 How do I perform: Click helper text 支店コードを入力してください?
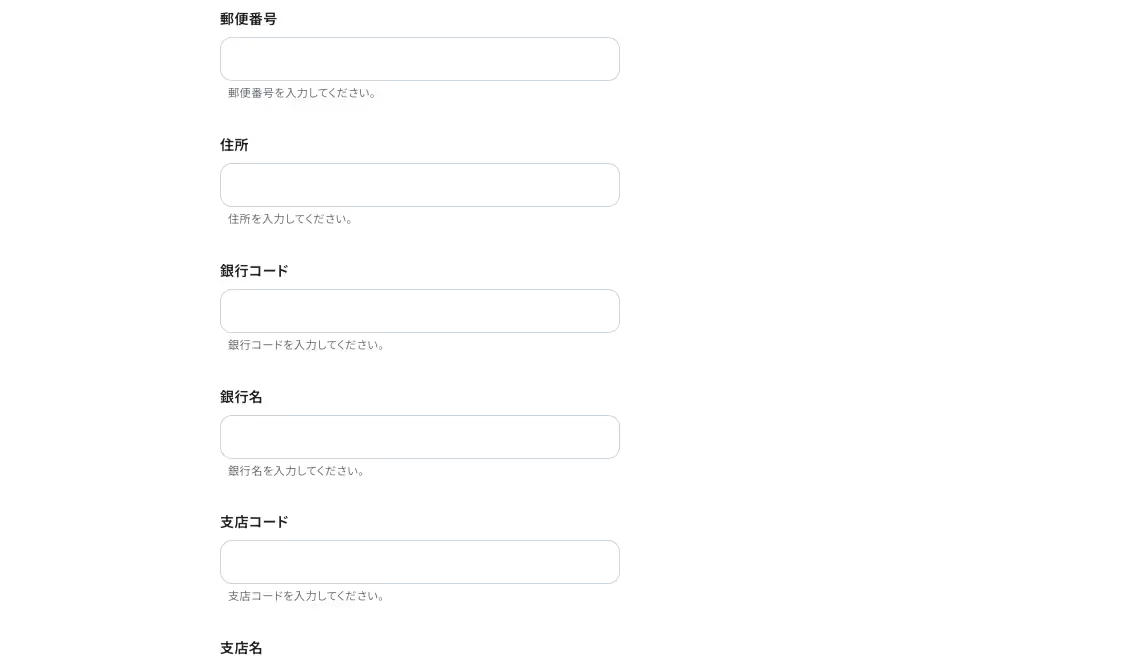tap(306, 596)
